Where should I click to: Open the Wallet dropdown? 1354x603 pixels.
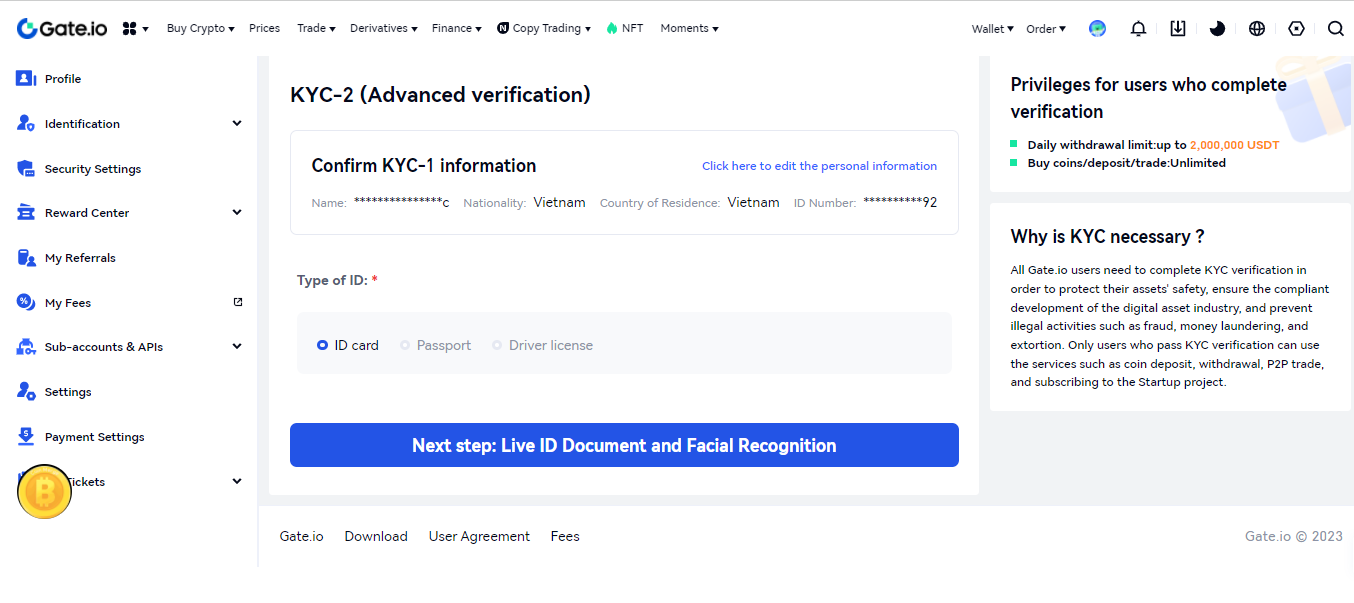[992, 29]
